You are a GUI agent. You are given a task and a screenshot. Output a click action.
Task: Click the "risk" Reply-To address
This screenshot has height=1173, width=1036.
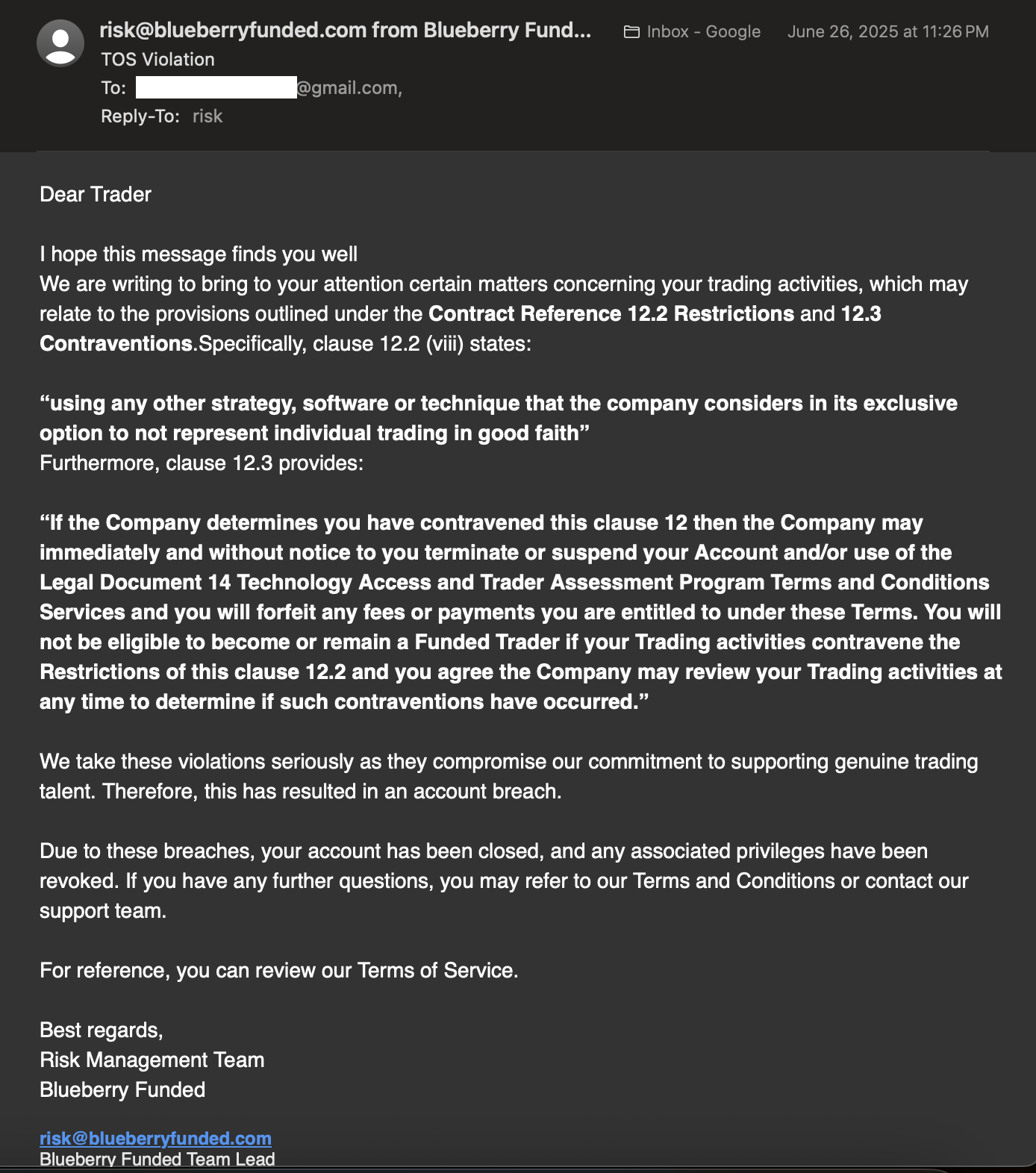coord(207,116)
